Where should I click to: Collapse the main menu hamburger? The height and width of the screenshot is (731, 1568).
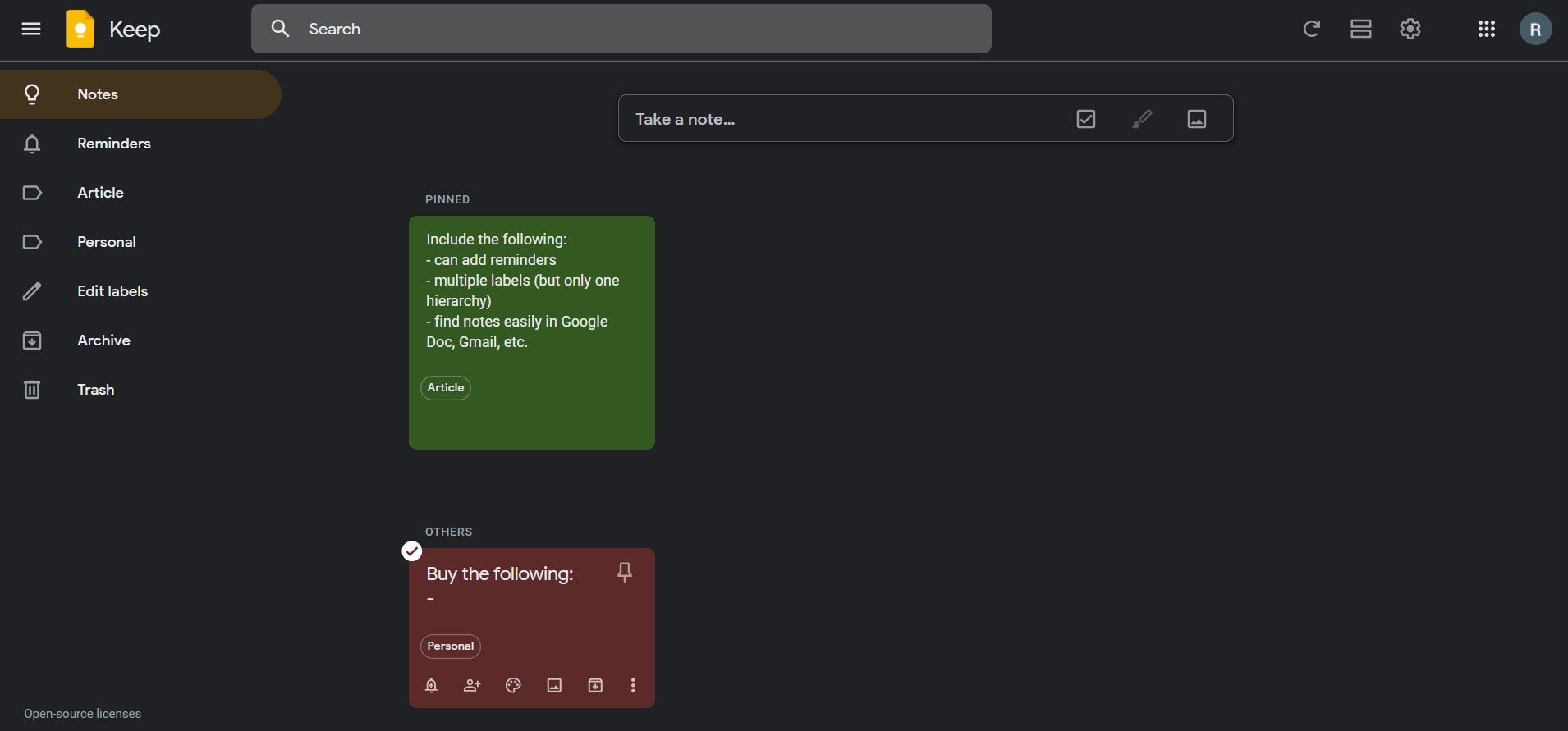tap(31, 29)
